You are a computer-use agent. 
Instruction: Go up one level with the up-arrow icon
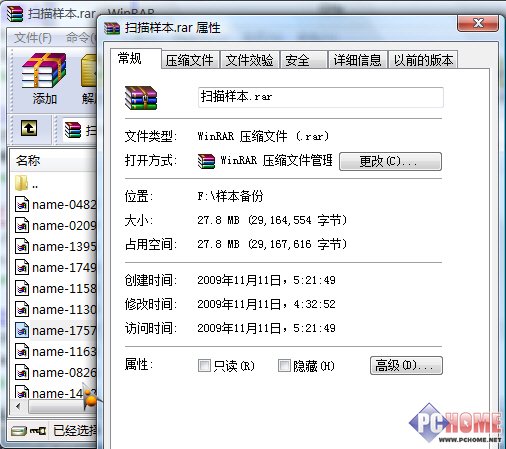tap(29, 128)
